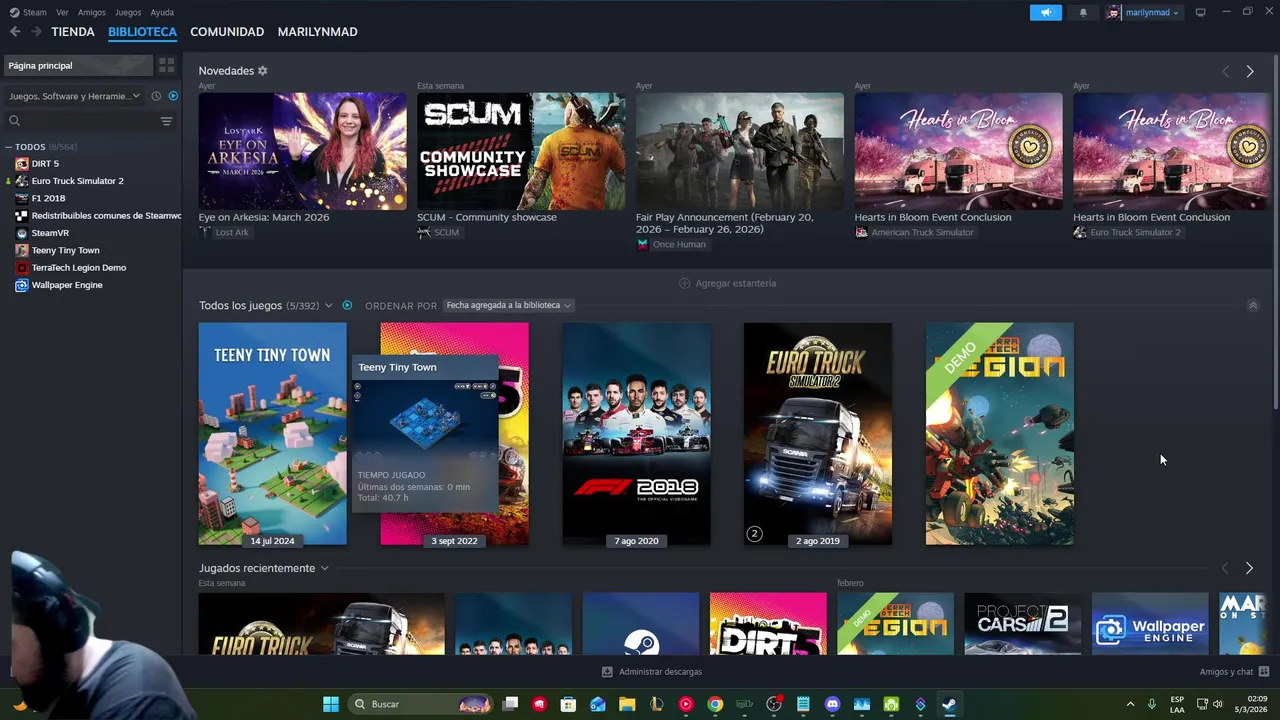Open Windows Start menu
This screenshot has width=1280, height=720.
(331, 704)
